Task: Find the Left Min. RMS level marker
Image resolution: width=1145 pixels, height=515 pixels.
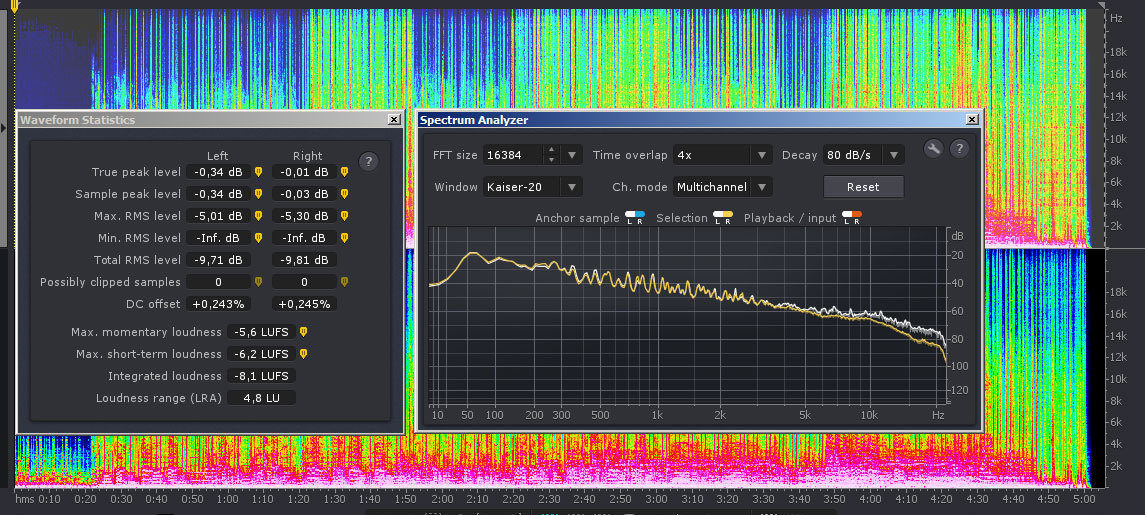Action: (x=258, y=238)
